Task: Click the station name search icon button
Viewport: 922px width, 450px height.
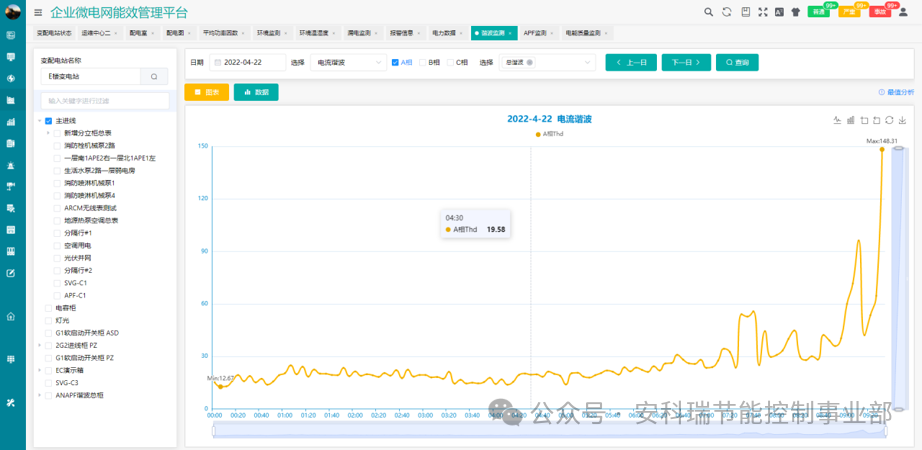Action: 154,76
